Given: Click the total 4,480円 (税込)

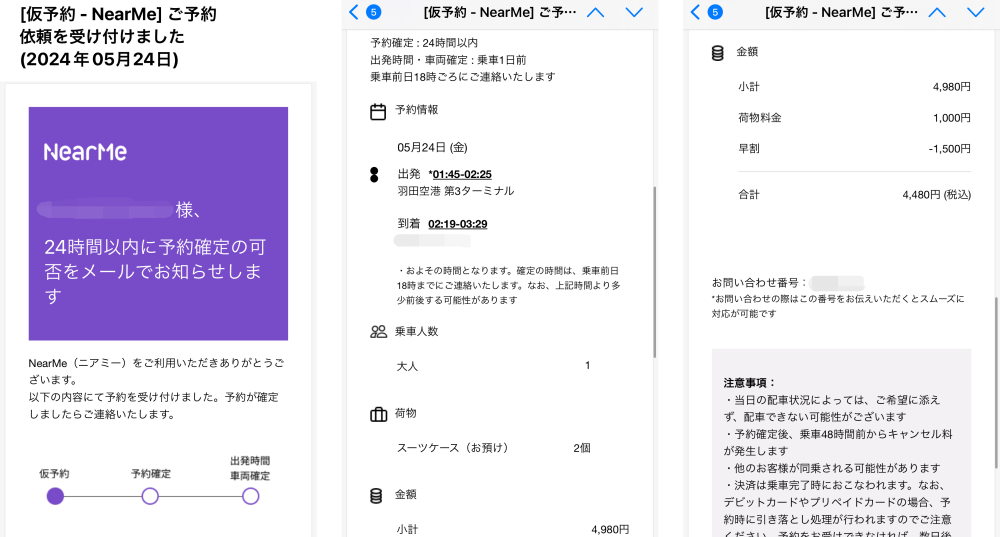Looking at the screenshot, I should (936, 195).
